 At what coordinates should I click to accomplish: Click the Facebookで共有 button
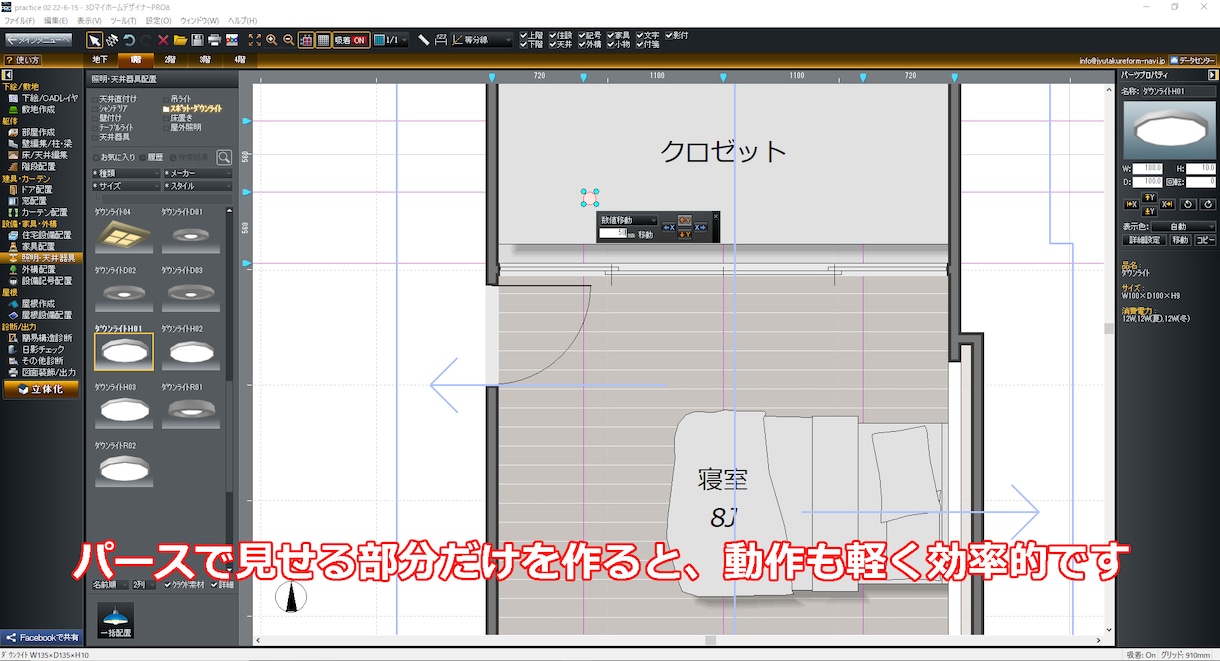coord(40,637)
